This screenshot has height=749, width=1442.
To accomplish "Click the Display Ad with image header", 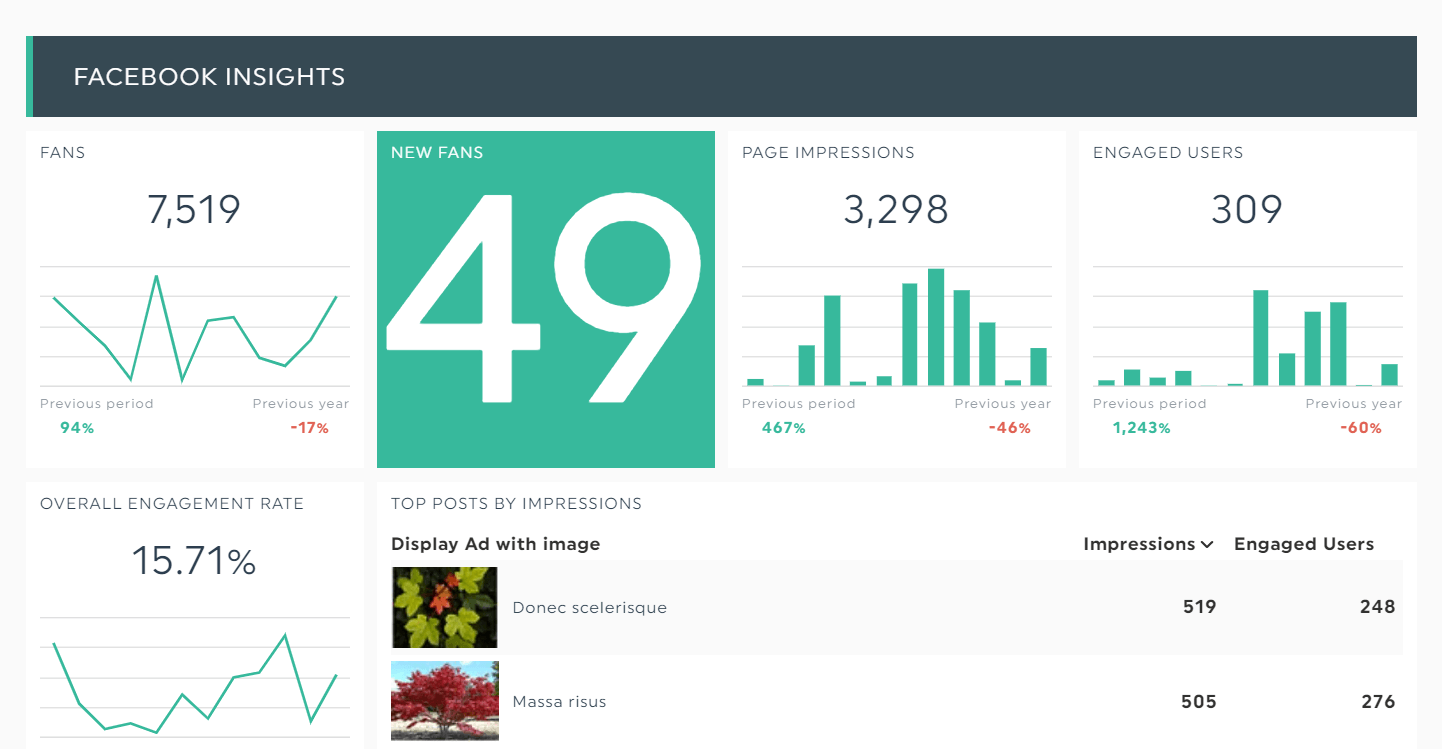I will pyautogui.click(x=495, y=544).
